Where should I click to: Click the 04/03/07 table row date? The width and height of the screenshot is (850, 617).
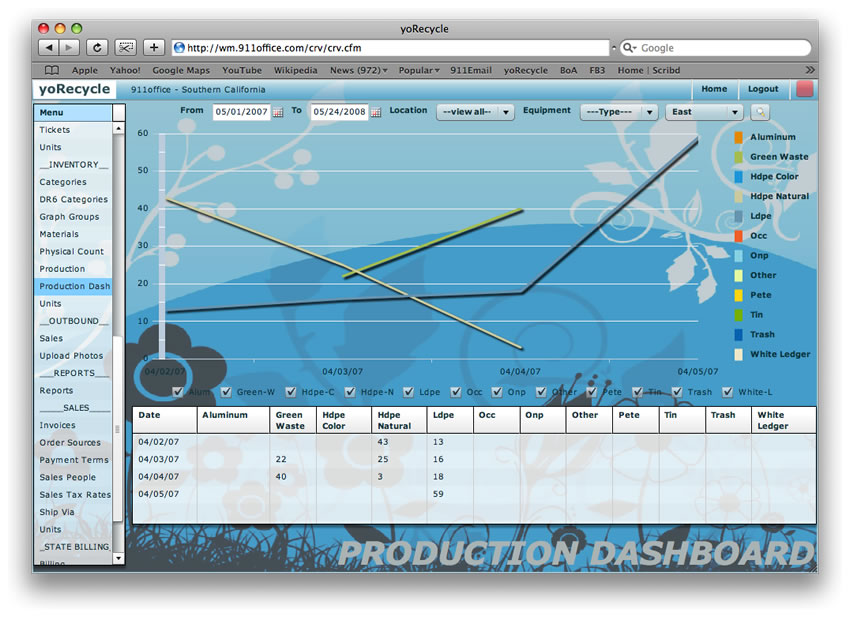pyautogui.click(x=158, y=459)
